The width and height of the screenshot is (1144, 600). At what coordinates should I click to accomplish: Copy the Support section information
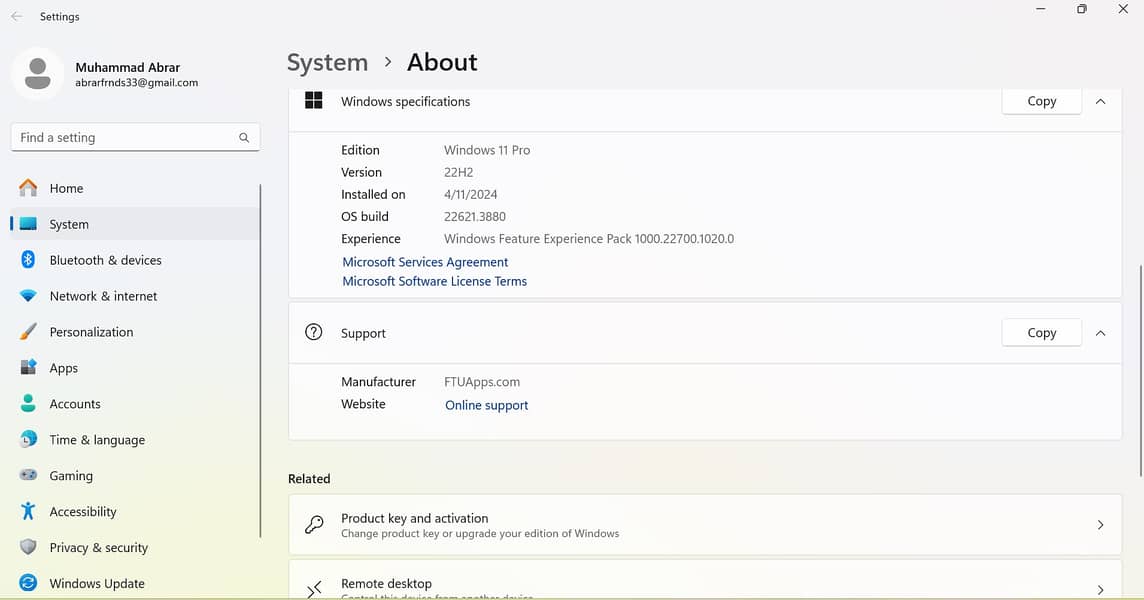(x=1041, y=333)
